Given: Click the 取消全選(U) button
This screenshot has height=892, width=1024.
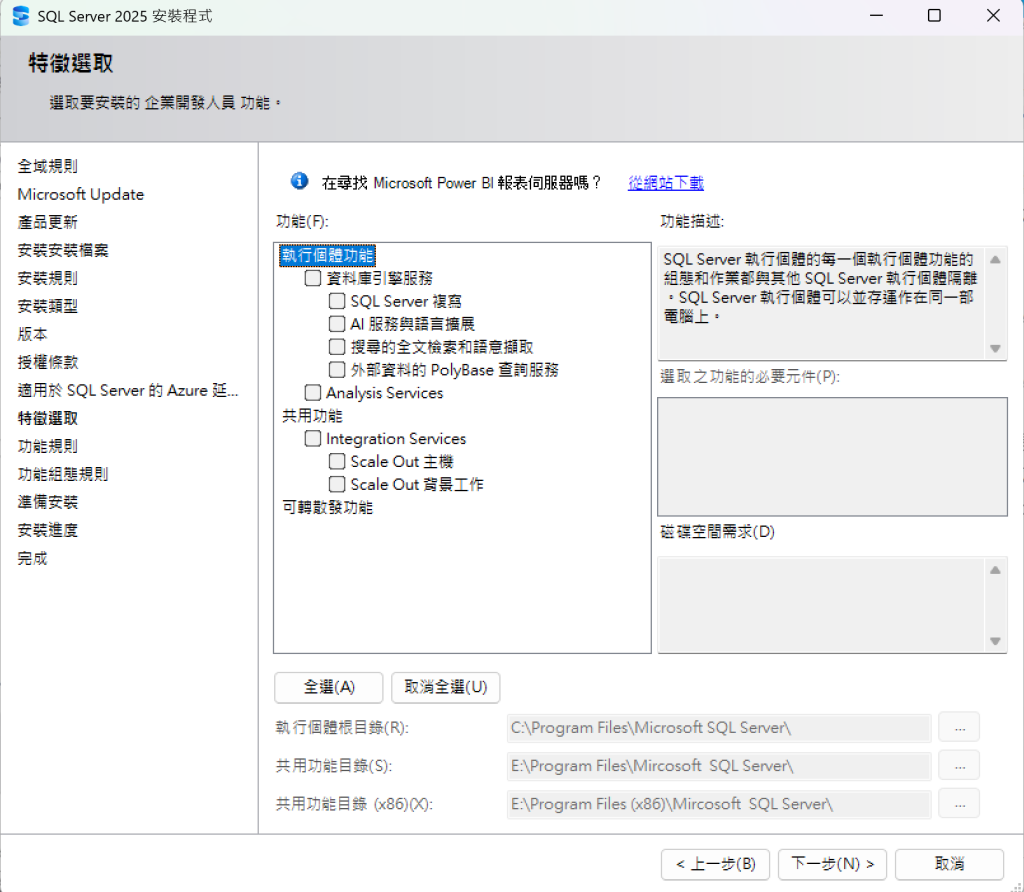Looking at the screenshot, I should [x=445, y=688].
